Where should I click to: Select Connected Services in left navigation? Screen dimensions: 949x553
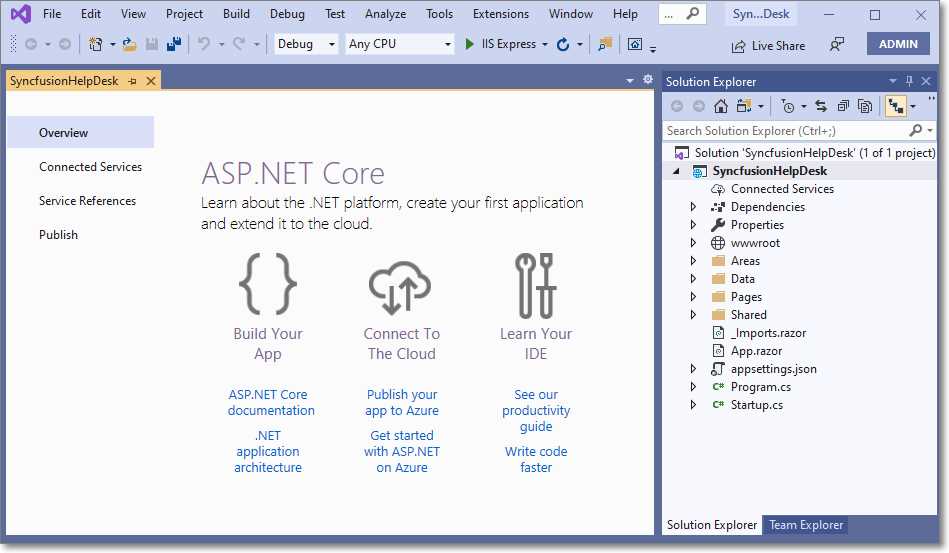(x=90, y=167)
